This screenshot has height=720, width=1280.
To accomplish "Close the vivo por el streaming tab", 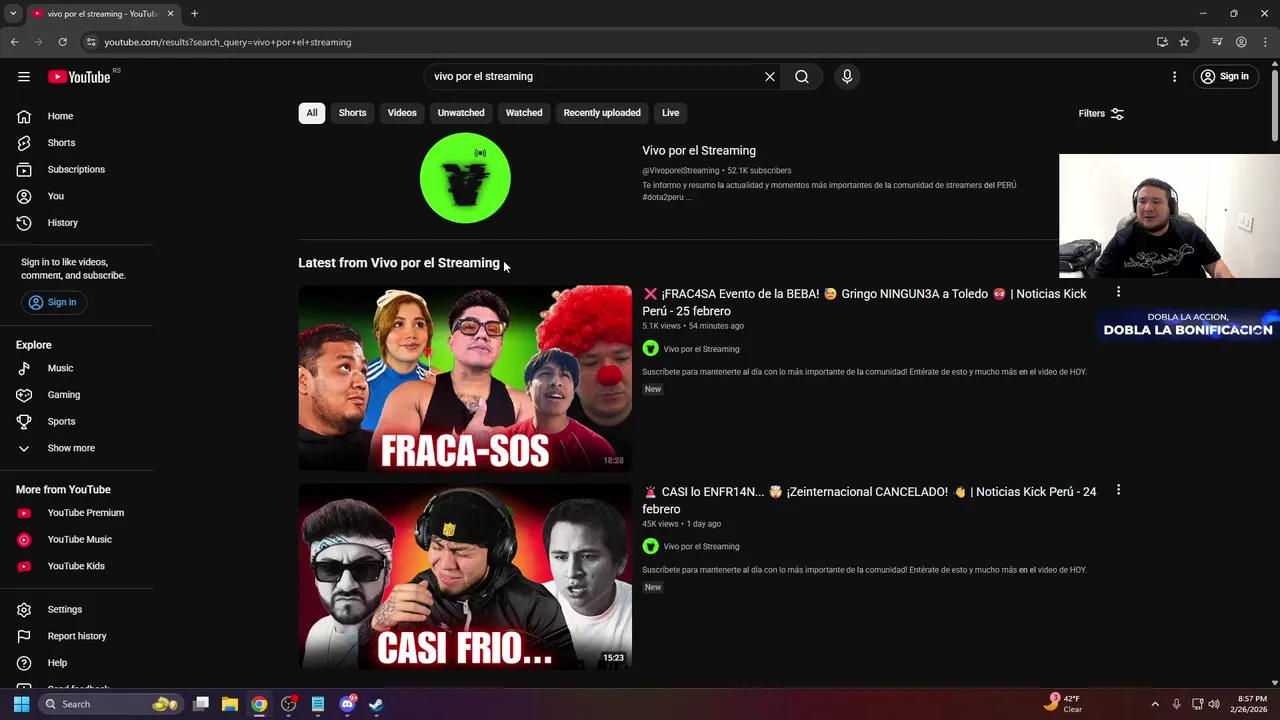I will coord(170,14).
